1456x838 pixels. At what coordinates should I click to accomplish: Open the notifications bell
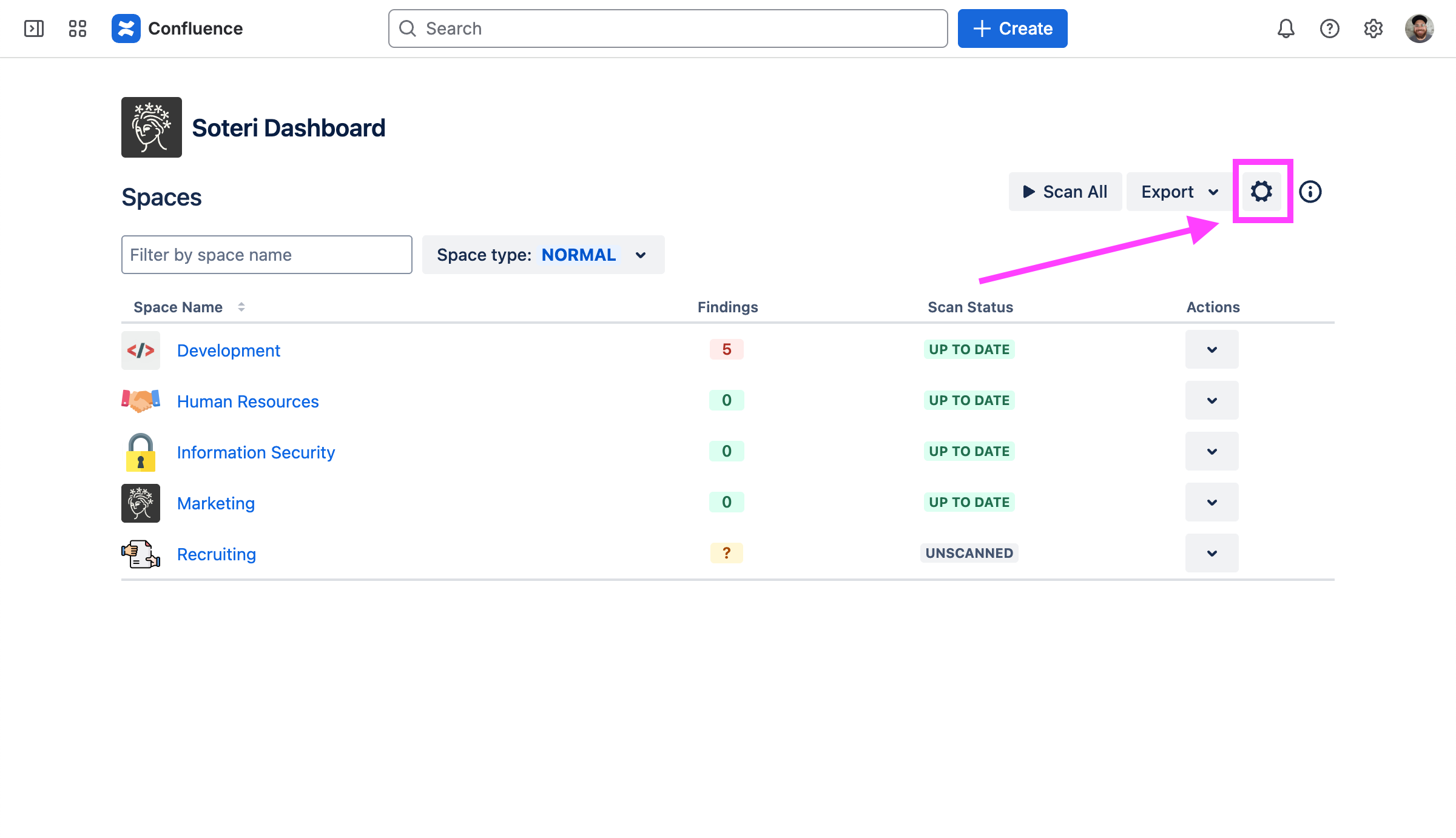[1286, 28]
